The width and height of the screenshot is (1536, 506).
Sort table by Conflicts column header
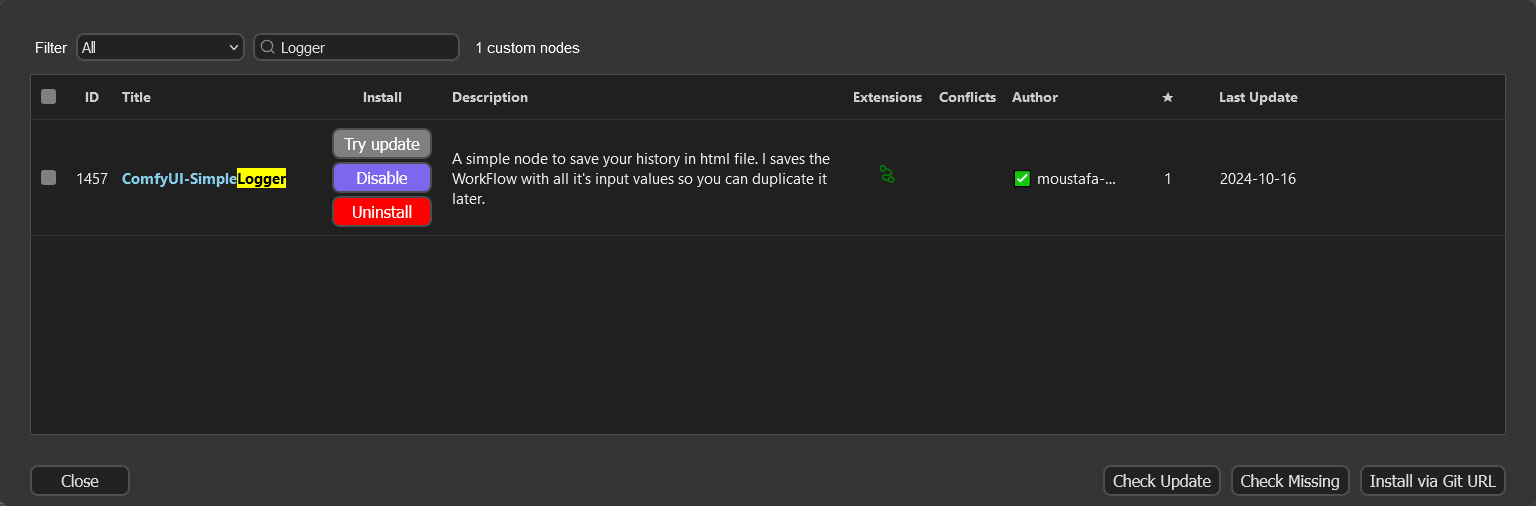(x=967, y=97)
